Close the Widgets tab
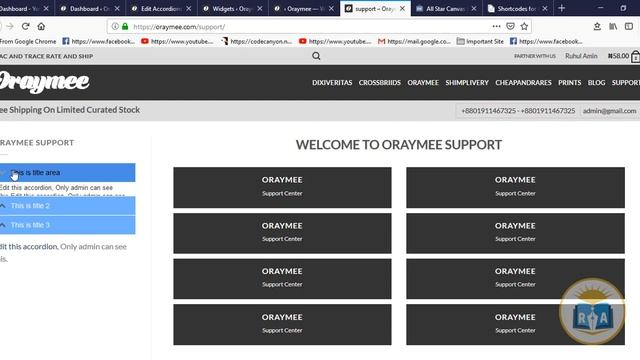Image resolution: width=640 pixels, height=360 pixels. (x=260, y=9)
